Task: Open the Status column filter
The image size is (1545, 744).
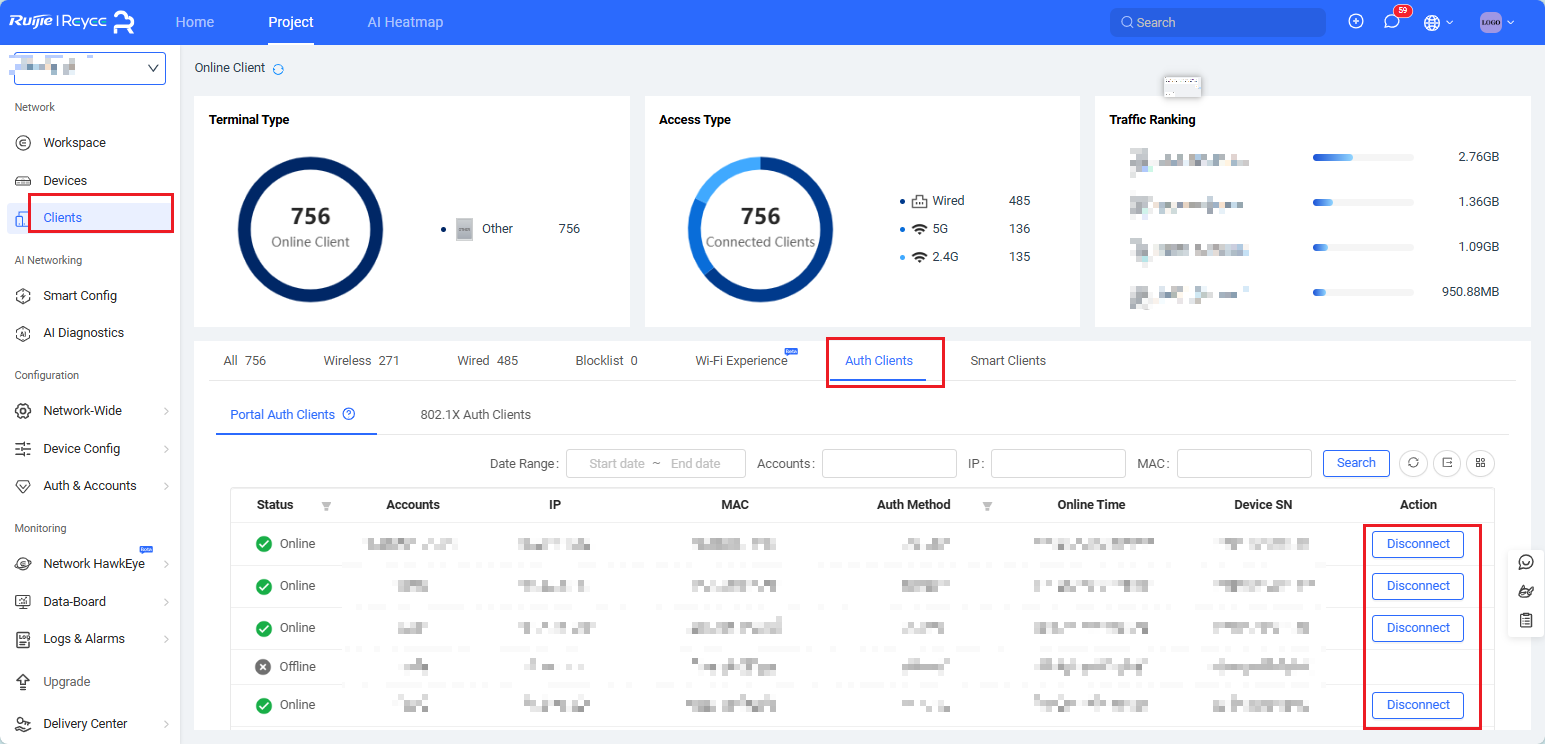Action: pos(326,506)
